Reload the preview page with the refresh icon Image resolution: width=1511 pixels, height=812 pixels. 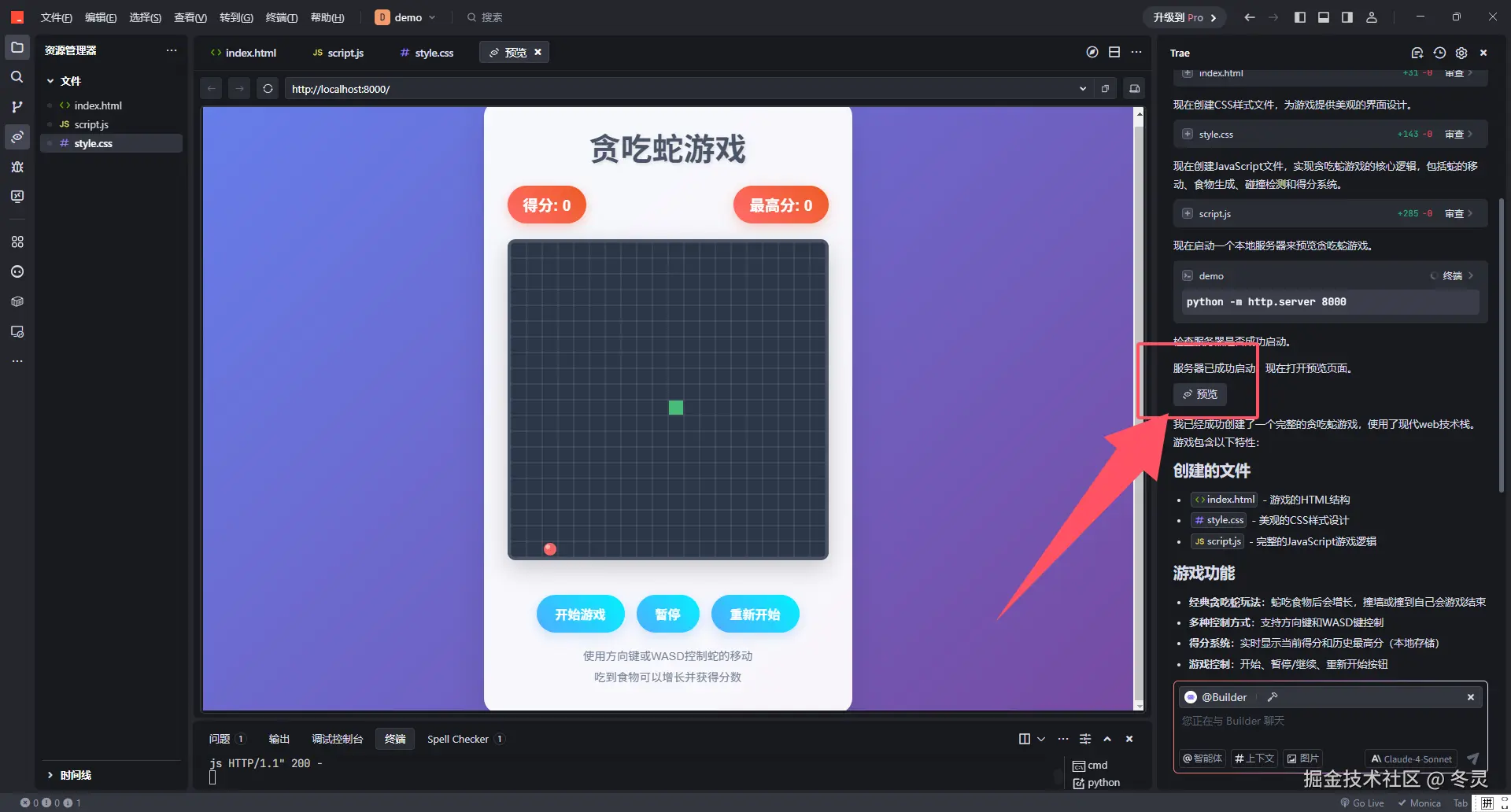(x=268, y=88)
